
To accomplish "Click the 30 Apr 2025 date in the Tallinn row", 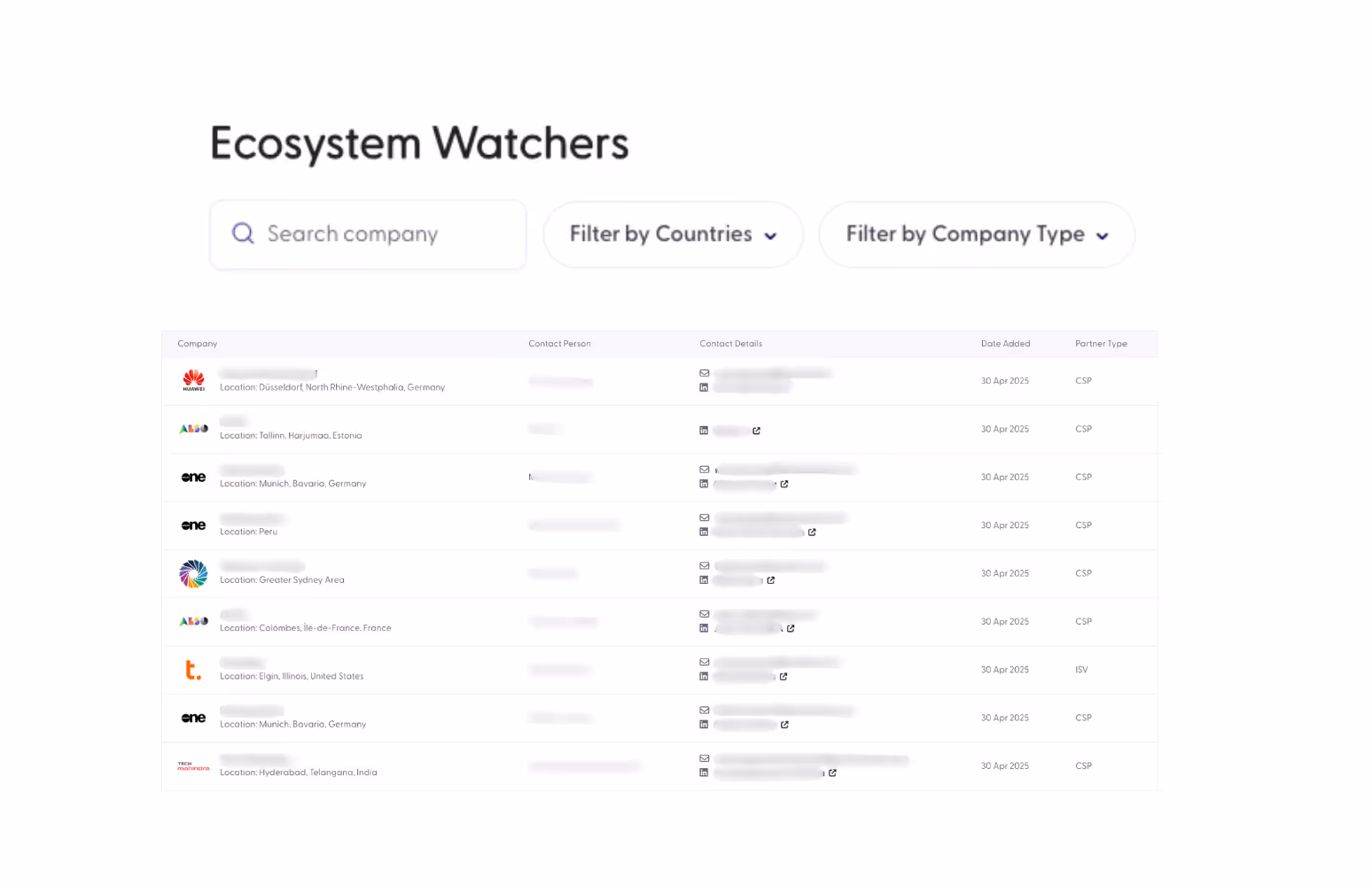I will [1005, 429].
